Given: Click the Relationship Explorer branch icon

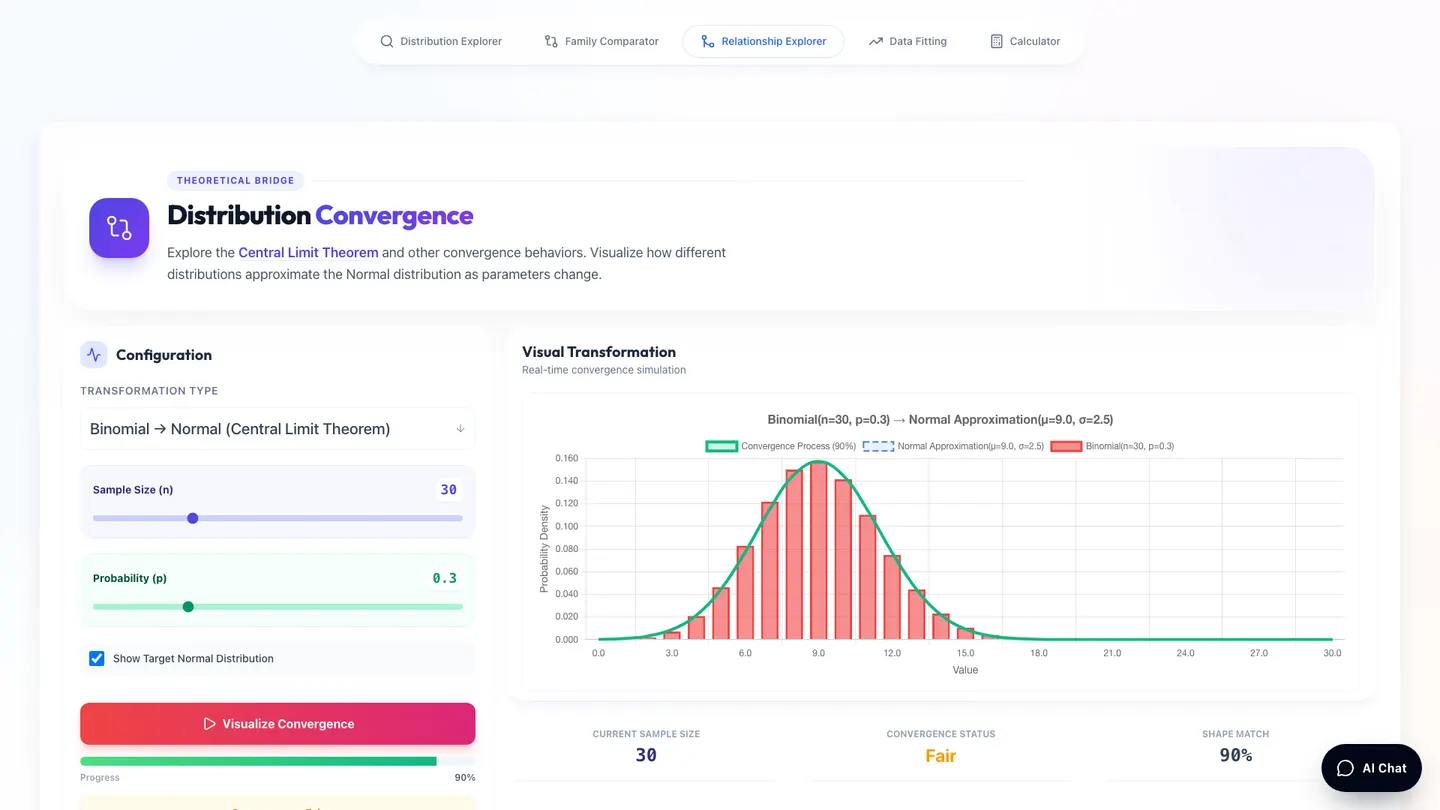Looking at the screenshot, I should coord(708,41).
